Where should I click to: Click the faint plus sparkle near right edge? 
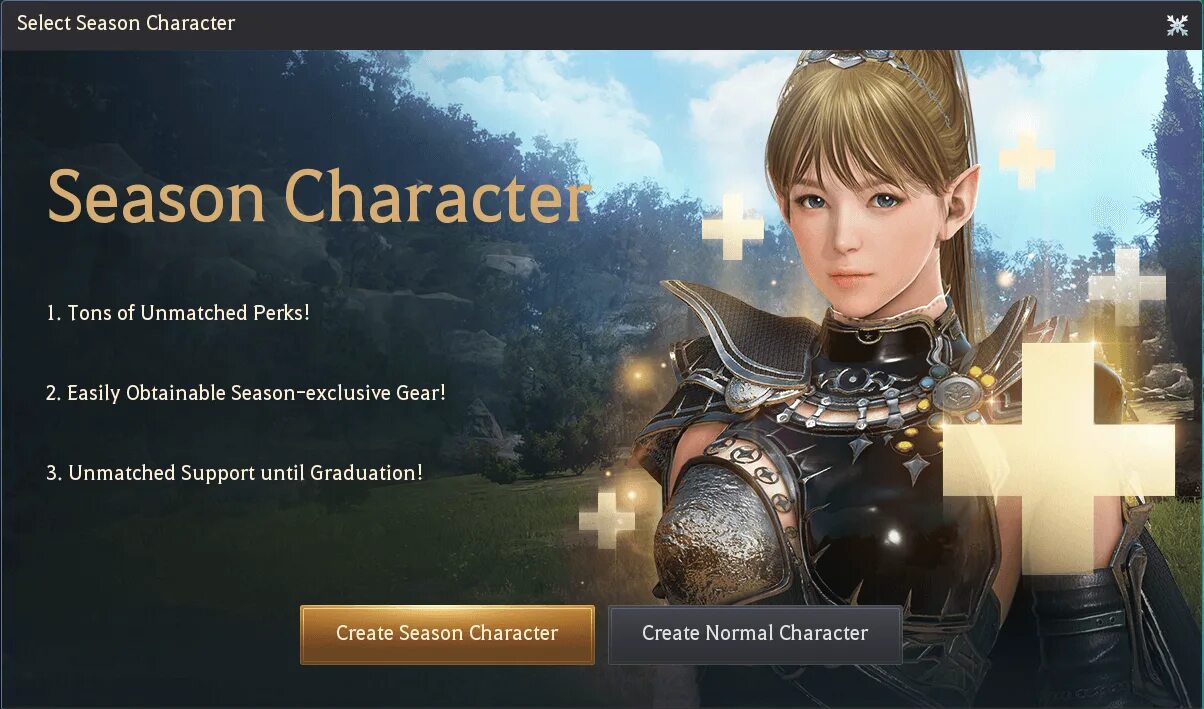1127,287
